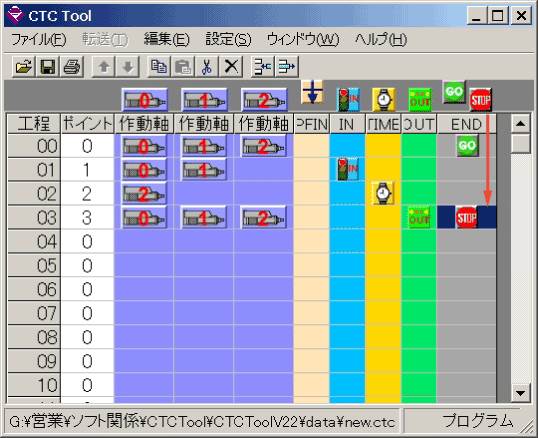Pick the red STOP palette icon
The width and height of the screenshot is (538, 438).
(x=480, y=100)
